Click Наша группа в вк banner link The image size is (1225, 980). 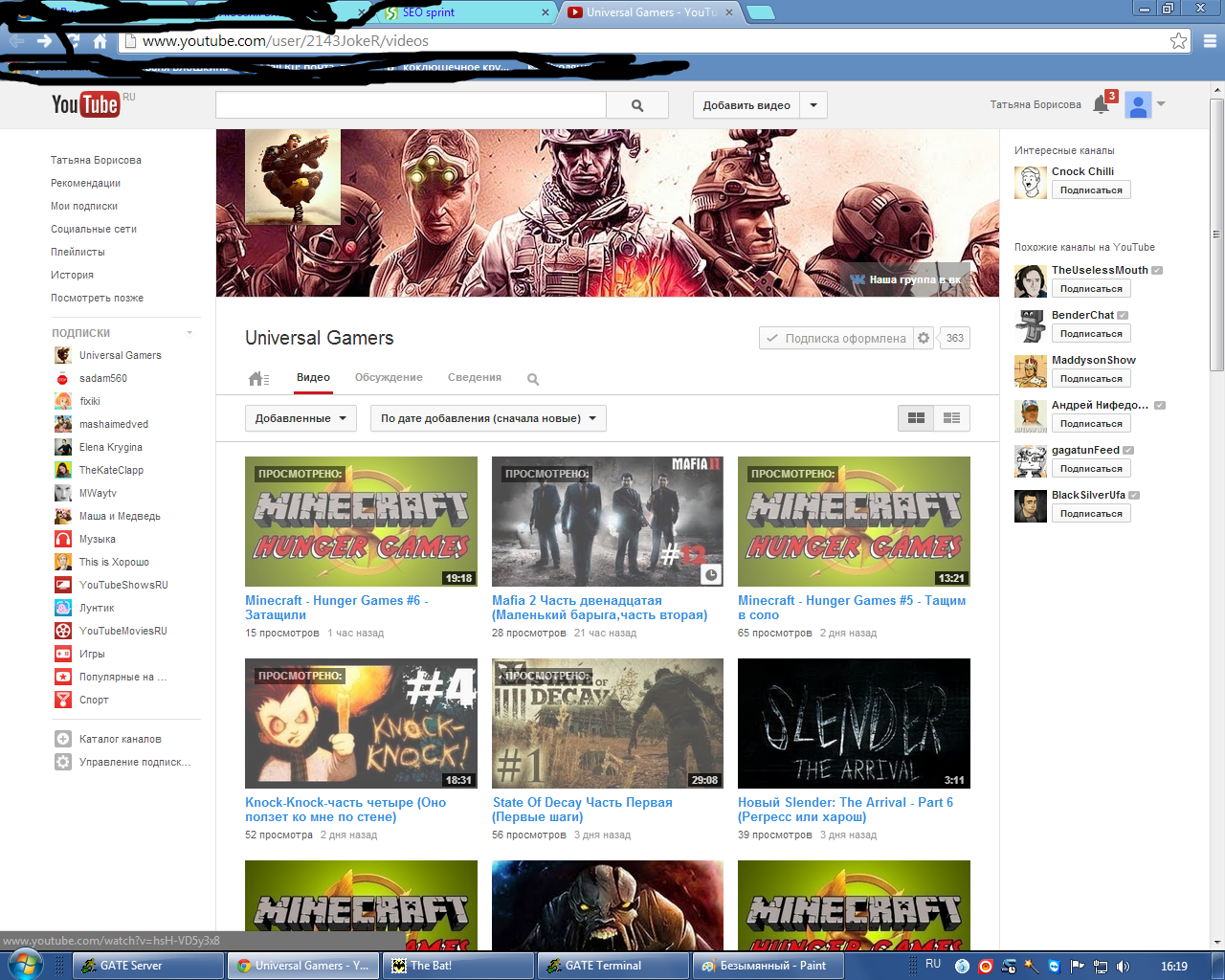pyautogui.click(x=905, y=279)
